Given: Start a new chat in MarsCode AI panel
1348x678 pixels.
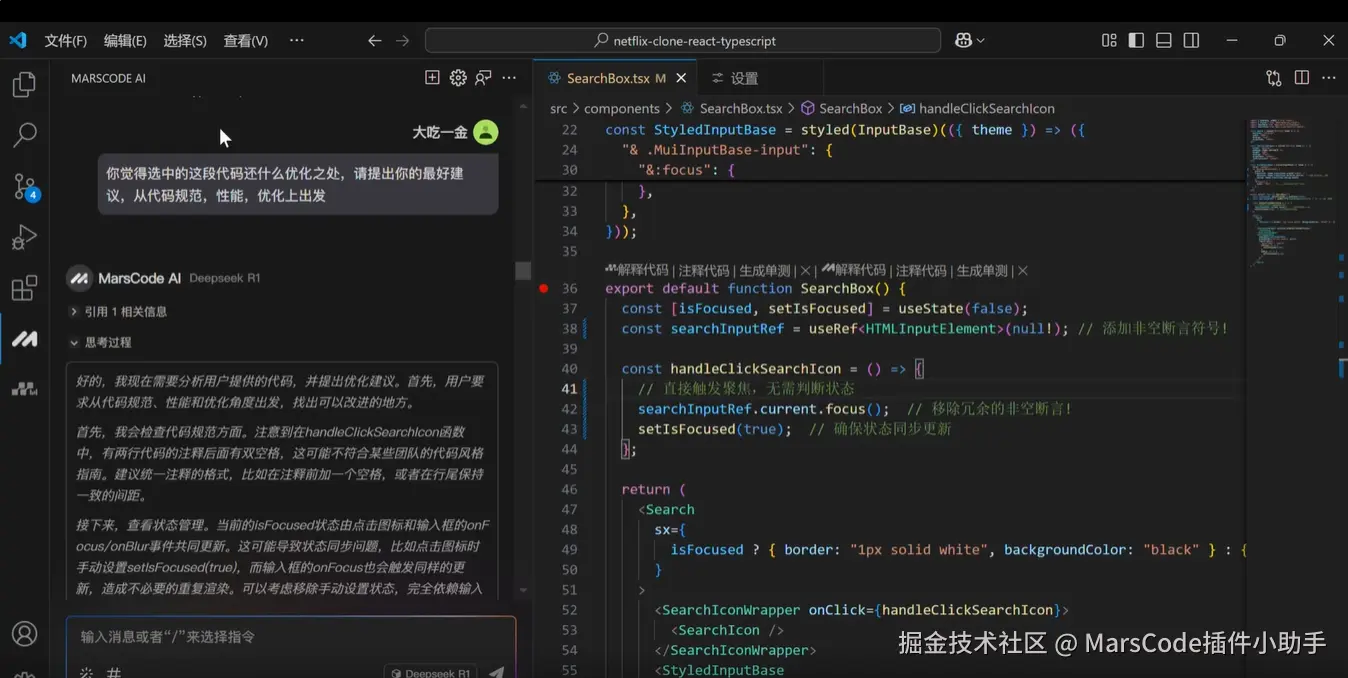Looking at the screenshot, I should tap(432, 78).
